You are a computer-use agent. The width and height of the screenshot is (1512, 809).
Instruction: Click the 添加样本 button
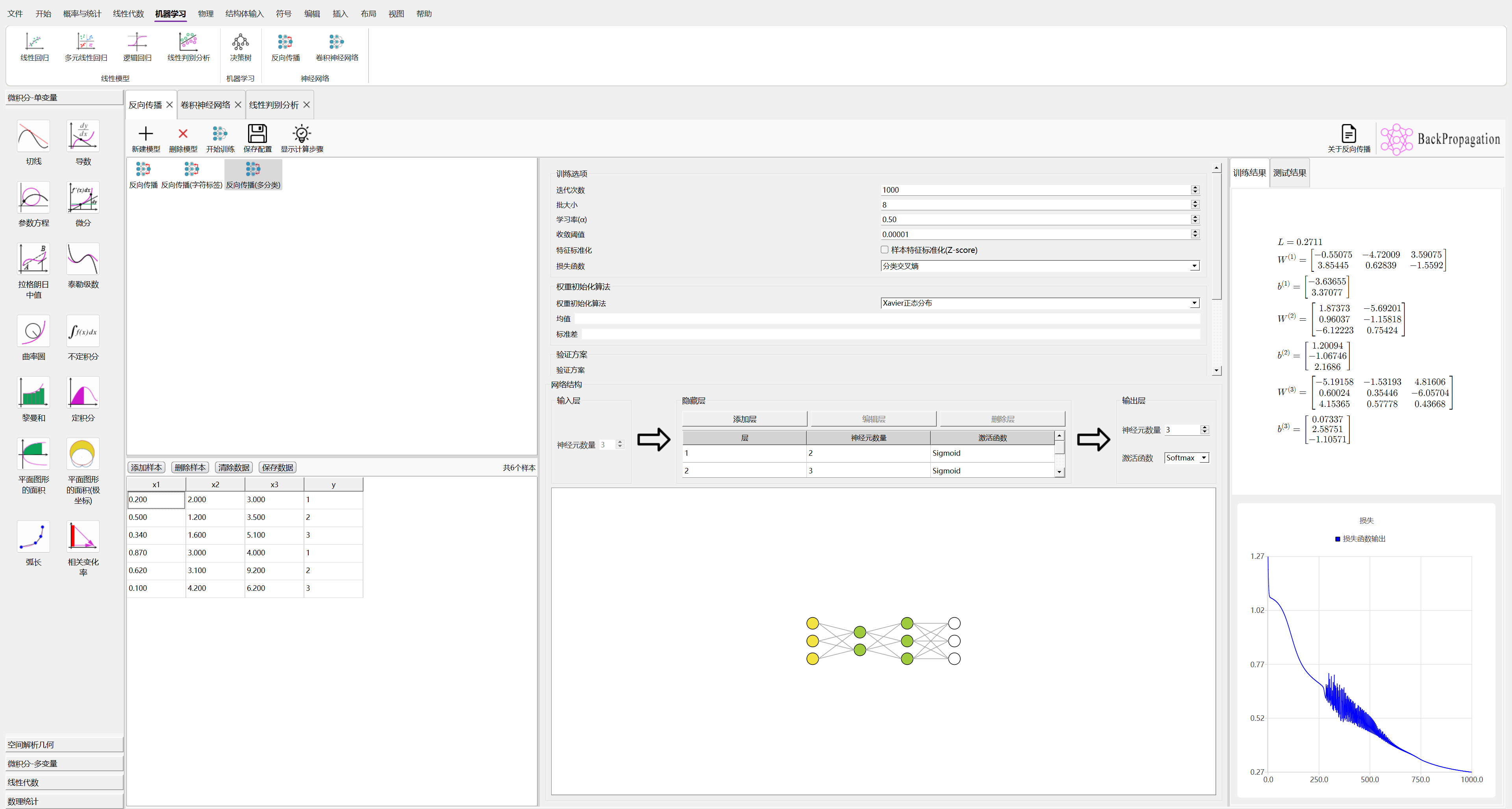point(146,467)
